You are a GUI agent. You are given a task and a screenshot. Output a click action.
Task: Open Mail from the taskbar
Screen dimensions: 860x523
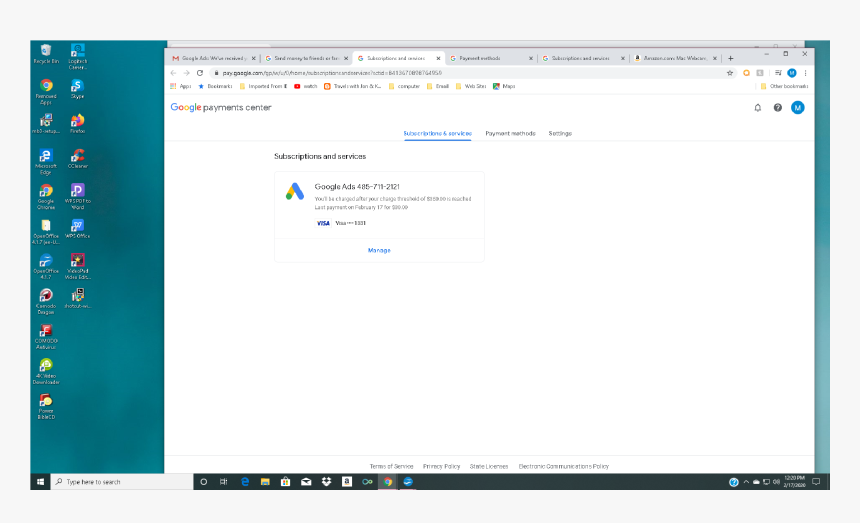(x=306, y=482)
